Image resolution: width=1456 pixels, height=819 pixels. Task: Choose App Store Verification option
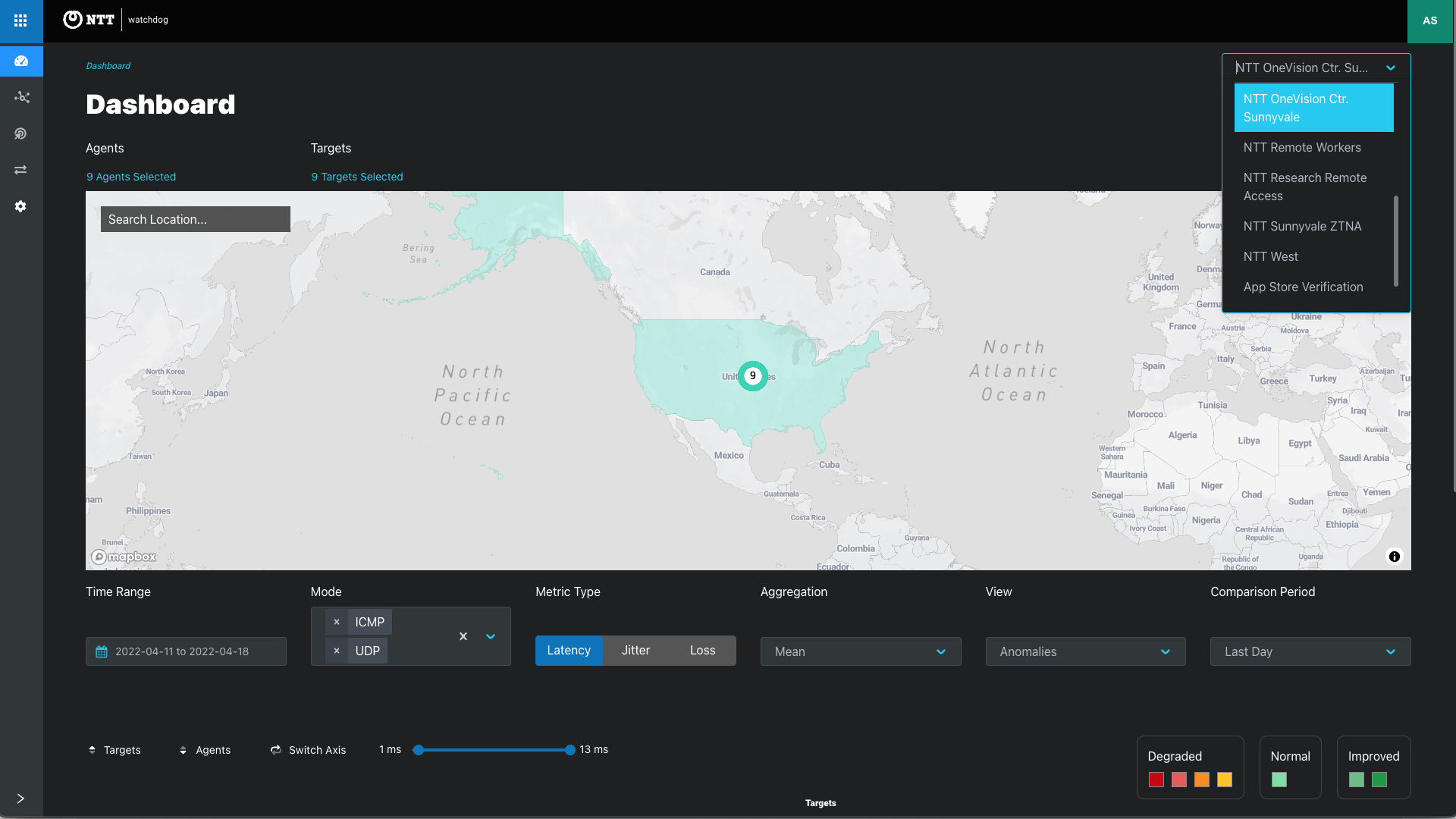(1314, 287)
